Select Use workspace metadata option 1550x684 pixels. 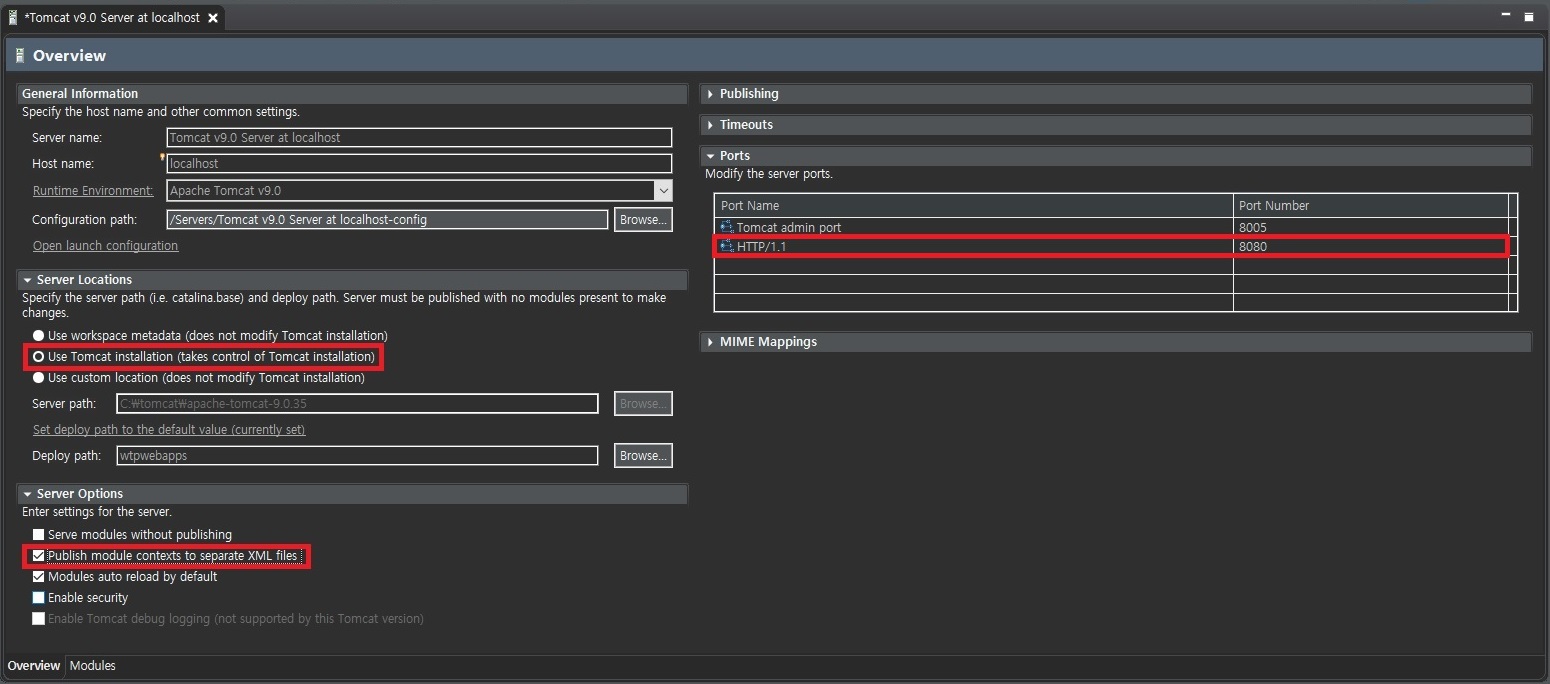pyautogui.click(x=39, y=336)
